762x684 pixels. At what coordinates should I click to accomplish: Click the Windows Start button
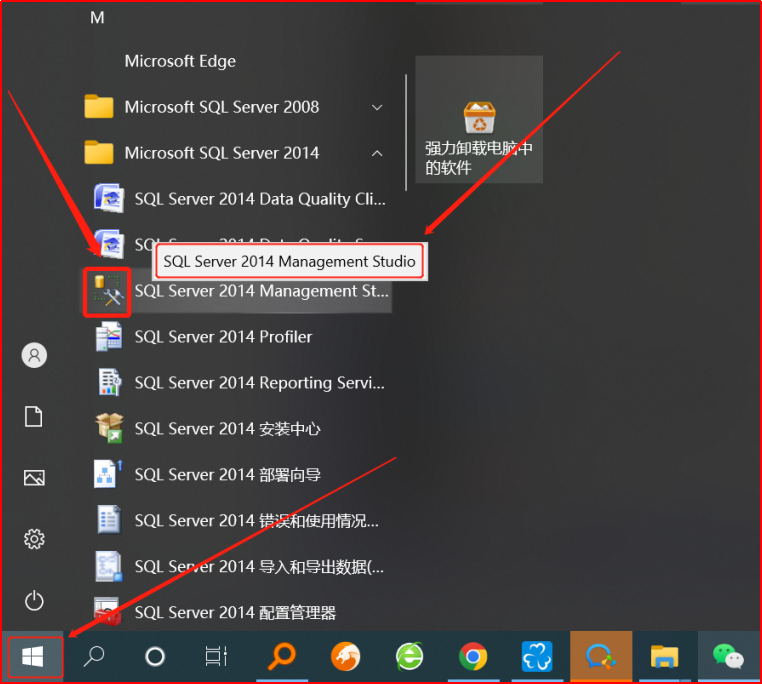pos(33,656)
